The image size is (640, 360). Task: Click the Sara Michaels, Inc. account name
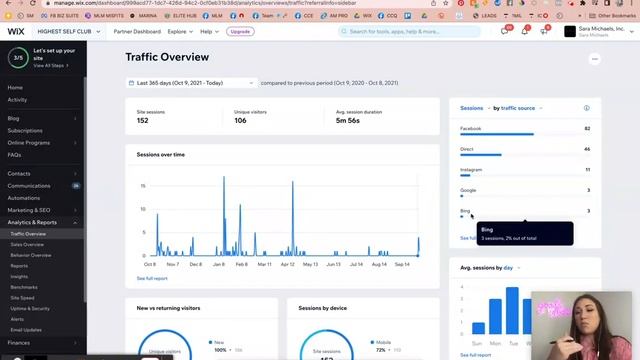pos(601,29)
